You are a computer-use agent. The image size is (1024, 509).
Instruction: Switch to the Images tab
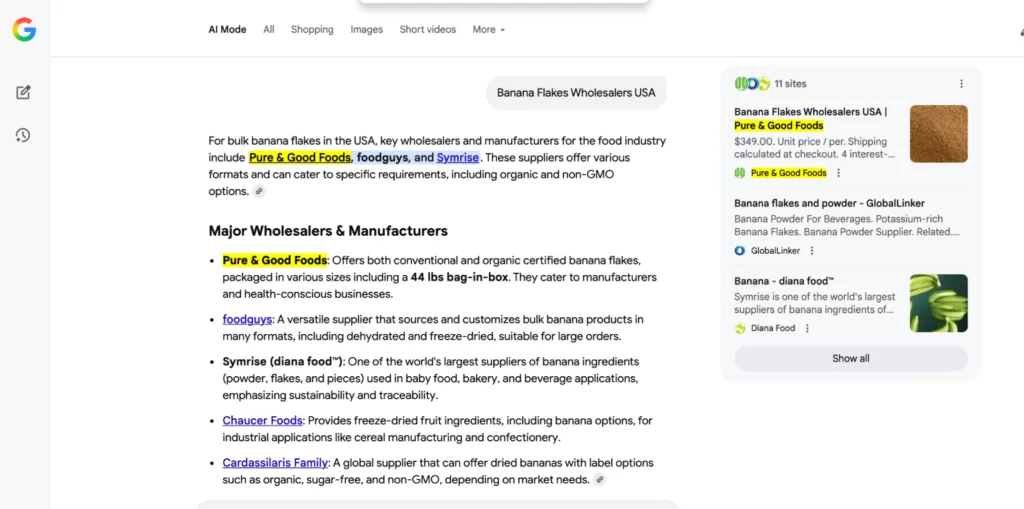pos(366,29)
